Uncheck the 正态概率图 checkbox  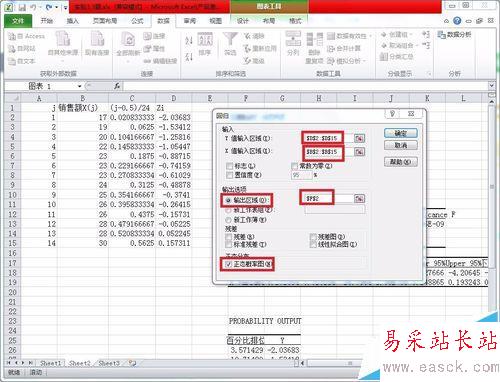coord(229,264)
